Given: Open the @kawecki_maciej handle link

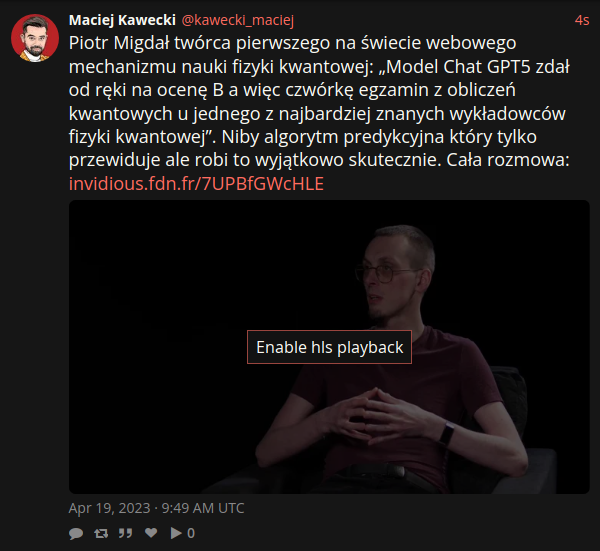Looking at the screenshot, I should [238, 20].
